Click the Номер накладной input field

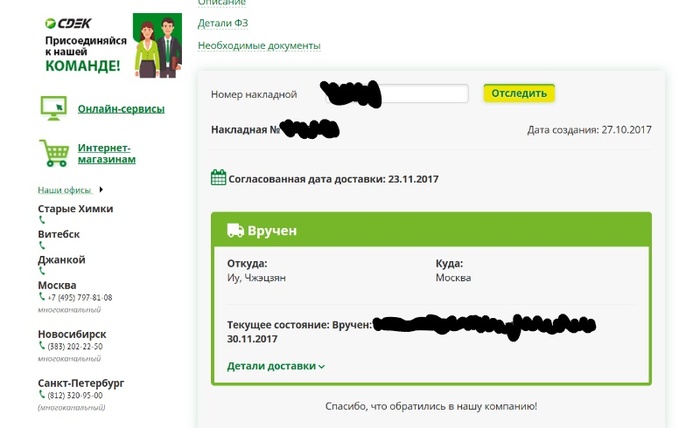coord(425,94)
